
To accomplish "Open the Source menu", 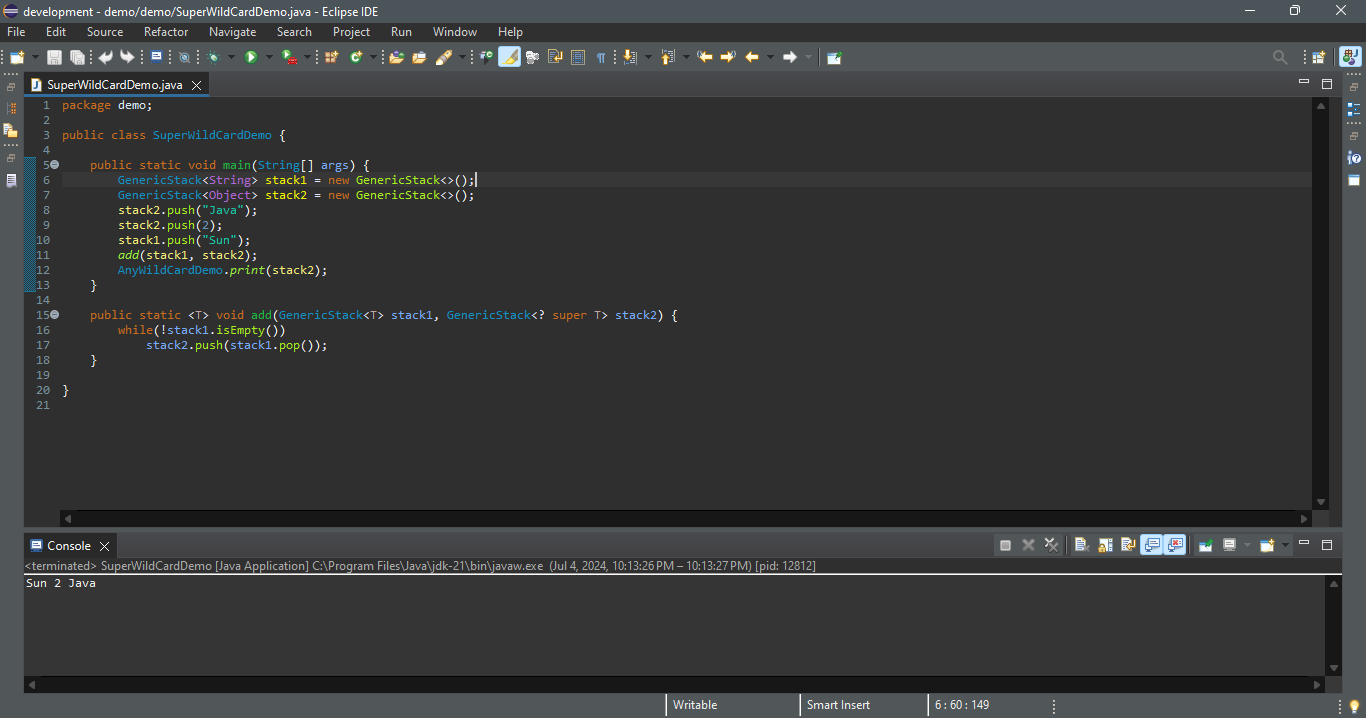I will pos(105,32).
